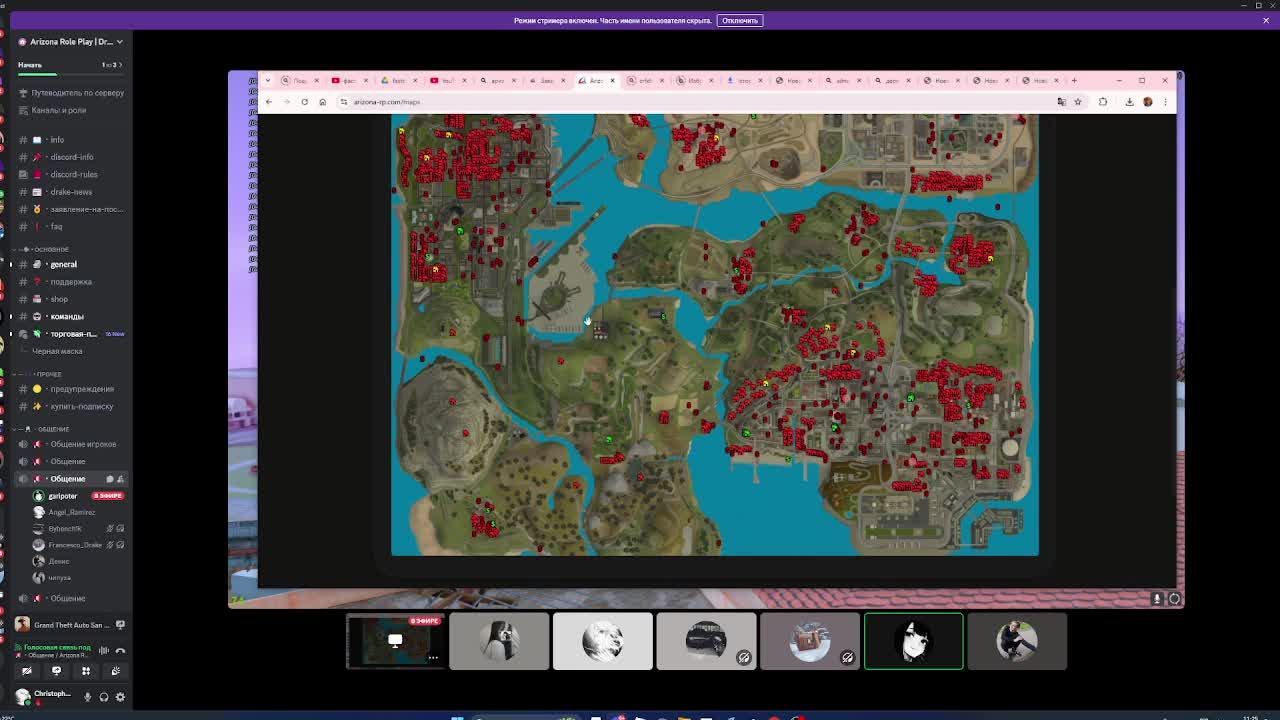Screen dimensions: 1280x720
Task: Stop streaming icon beside Grand Theft Auto San
Action: coord(120,625)
